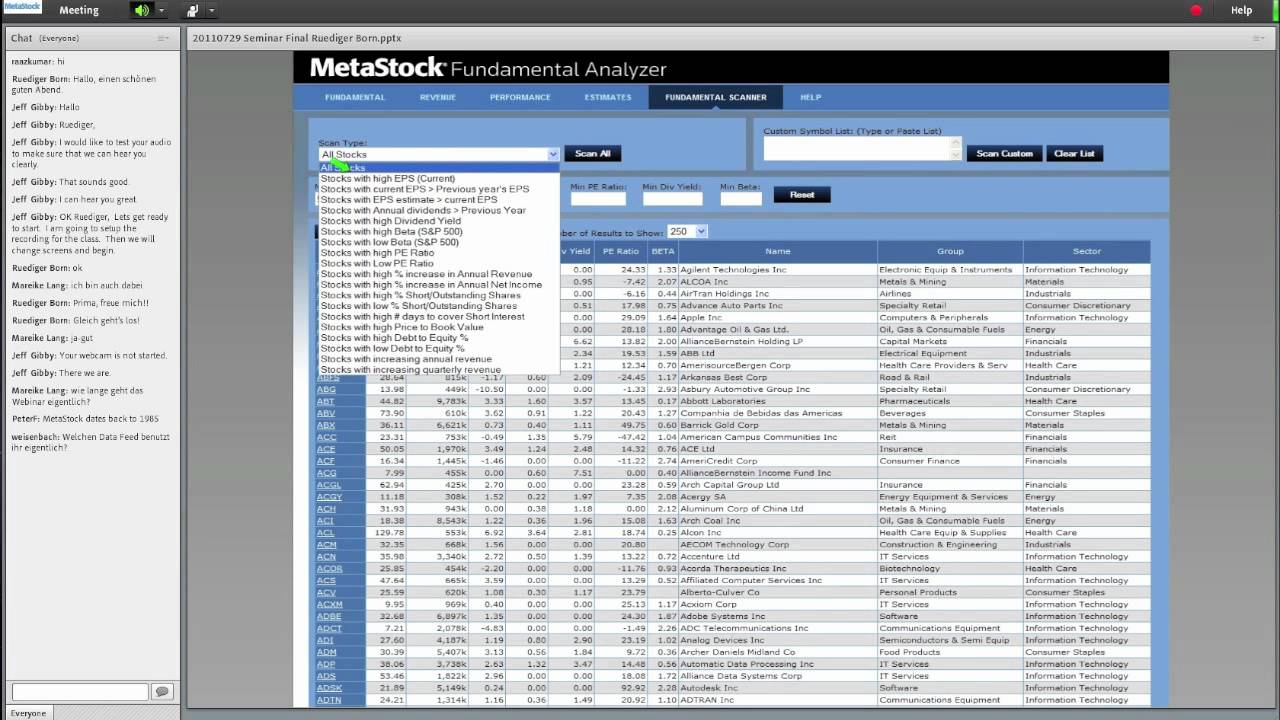The image size is (1280, 720).
Task: Open the Meeting menu
Action: (79, 10)
